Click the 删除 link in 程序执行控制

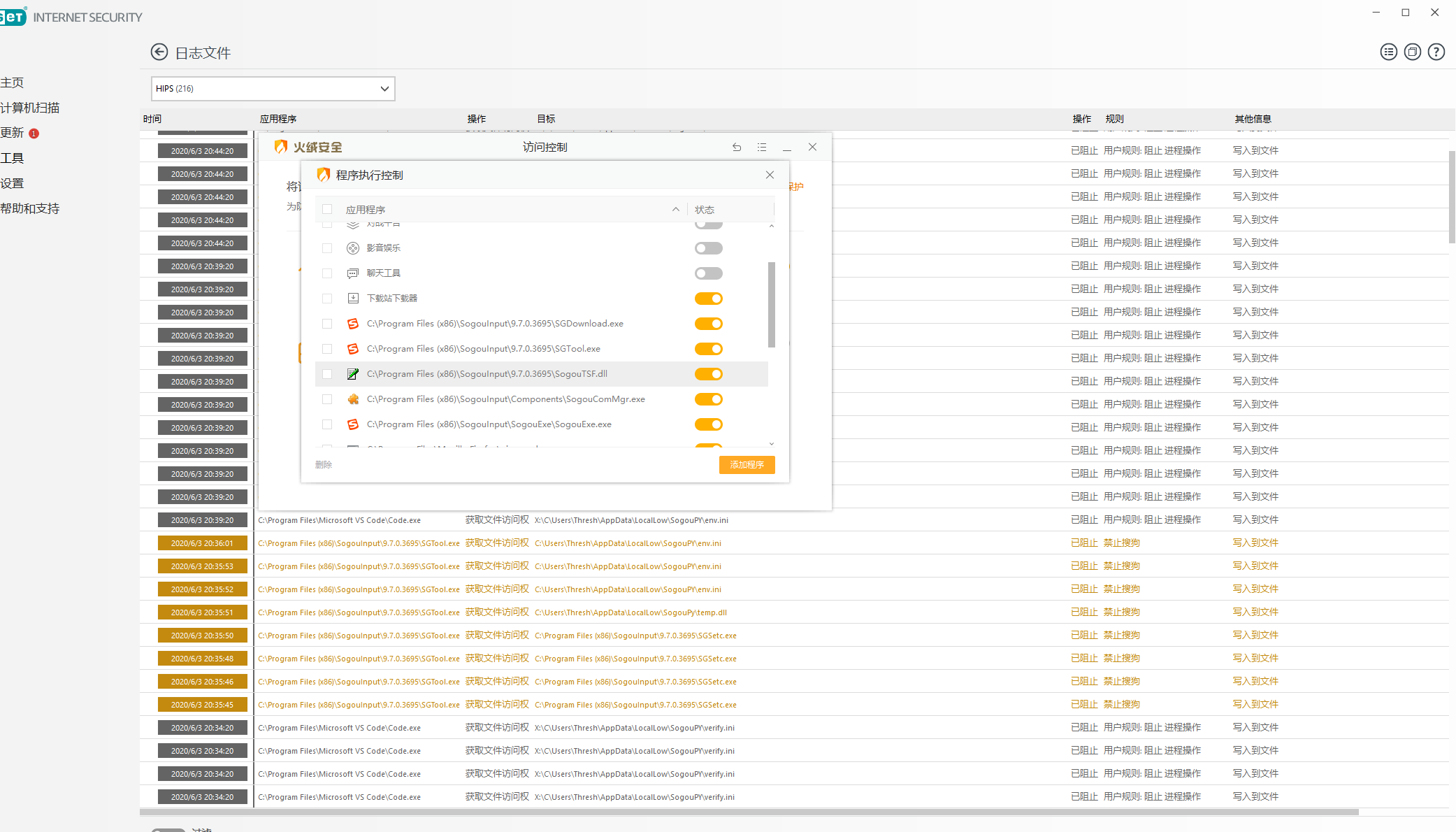tap(324, 465)
